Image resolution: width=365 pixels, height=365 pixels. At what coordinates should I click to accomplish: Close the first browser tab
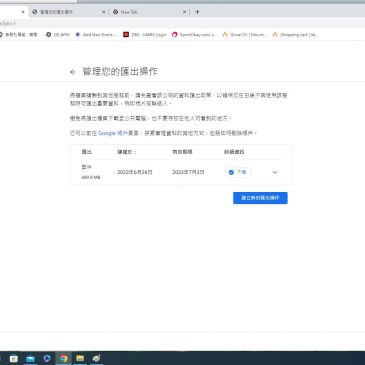tap(23, 12)
